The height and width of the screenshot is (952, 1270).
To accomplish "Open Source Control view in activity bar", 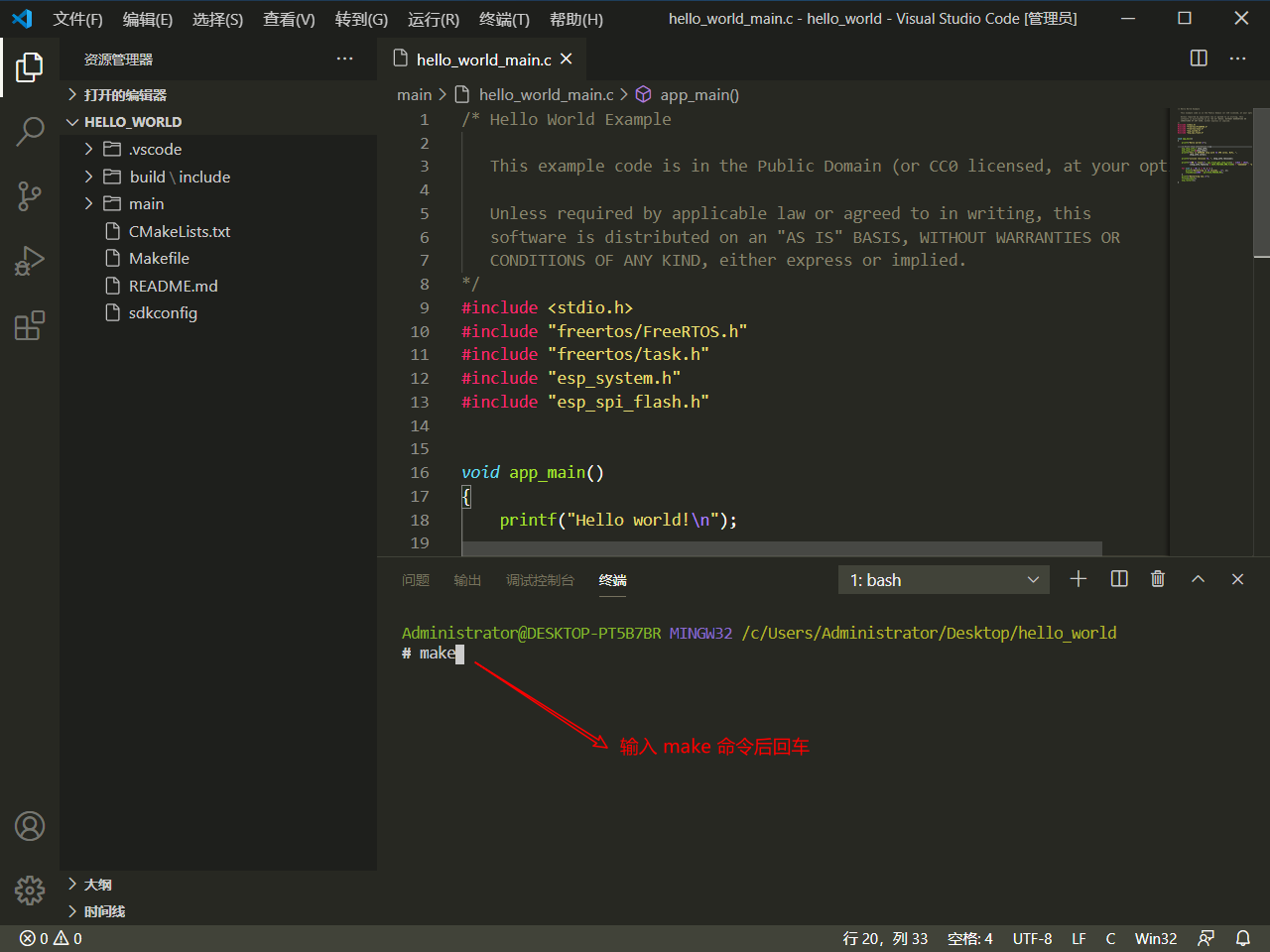I will [30, 196].
